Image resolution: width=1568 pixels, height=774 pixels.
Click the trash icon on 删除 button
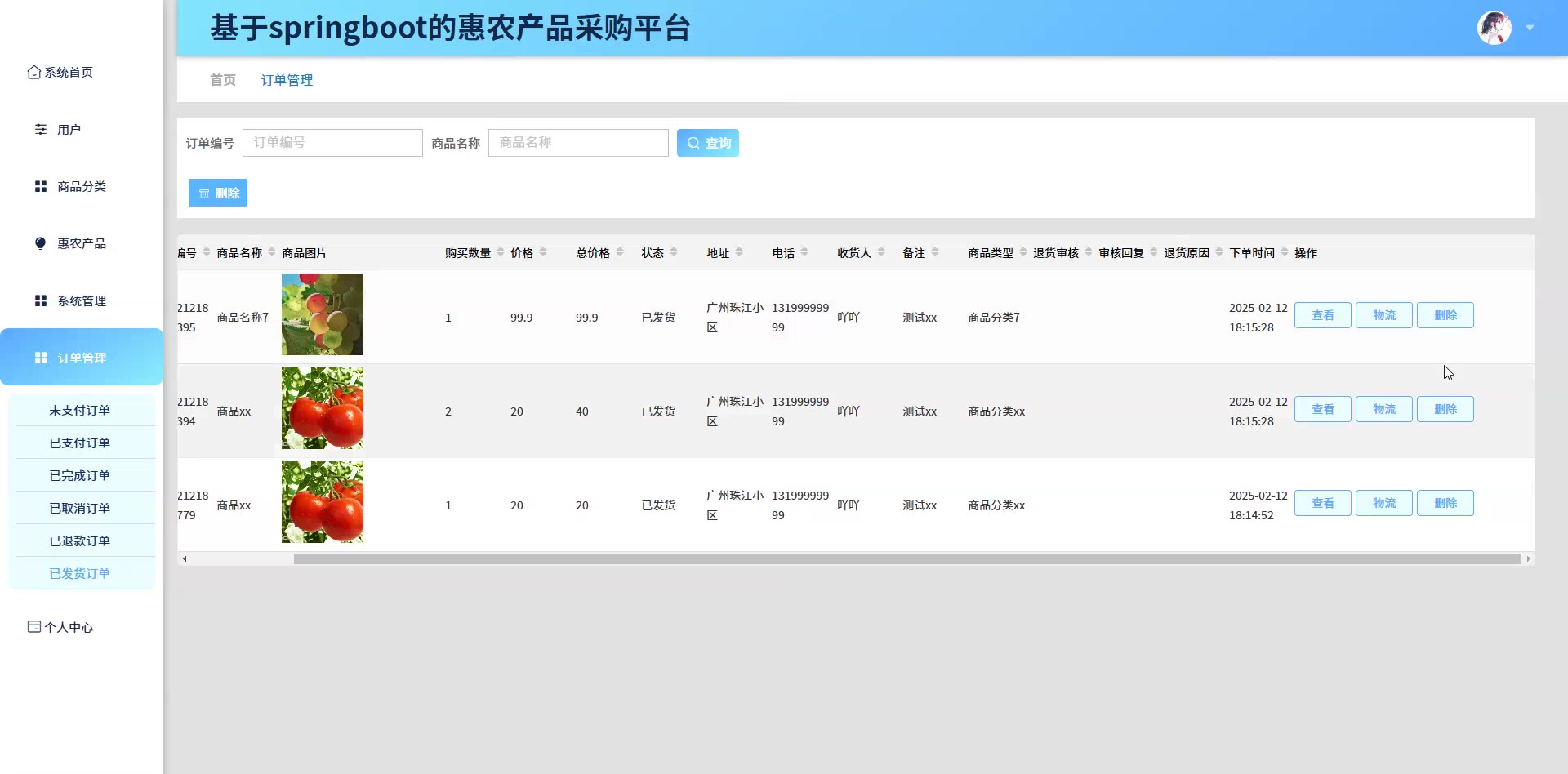click(x=204, y=193)
